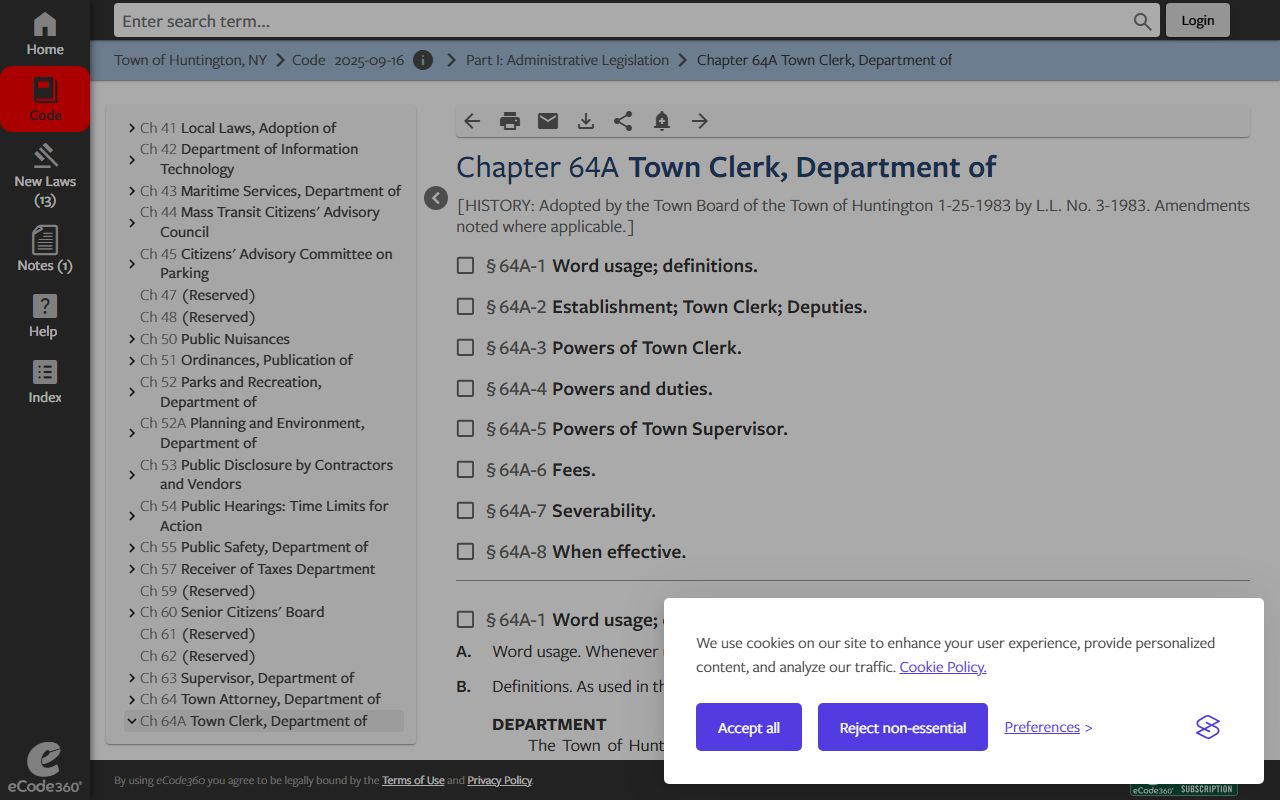Open Ch 47 (Reserved) entry

(x=197, y=295)
